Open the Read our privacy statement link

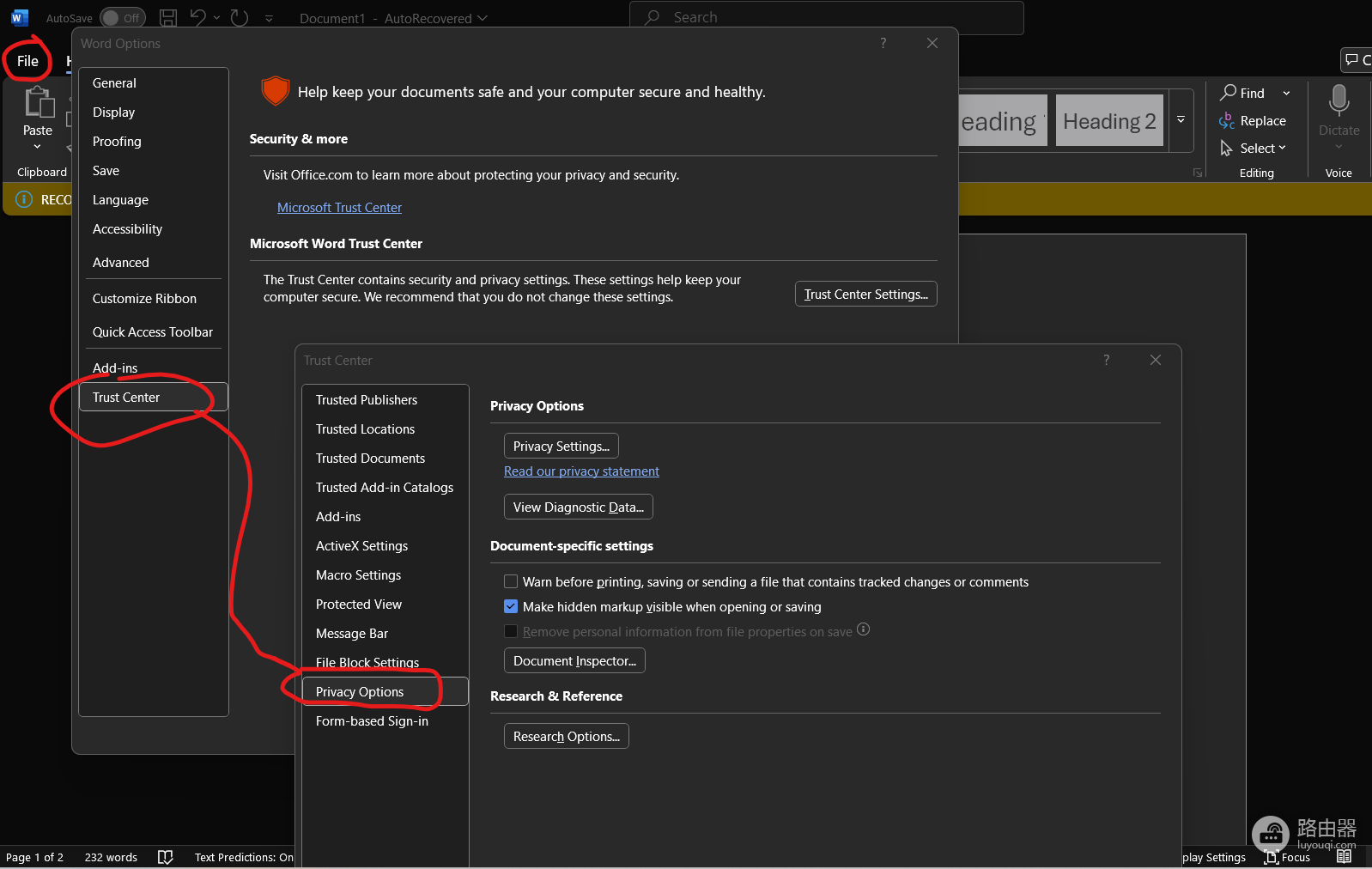[x=581, y=471]
